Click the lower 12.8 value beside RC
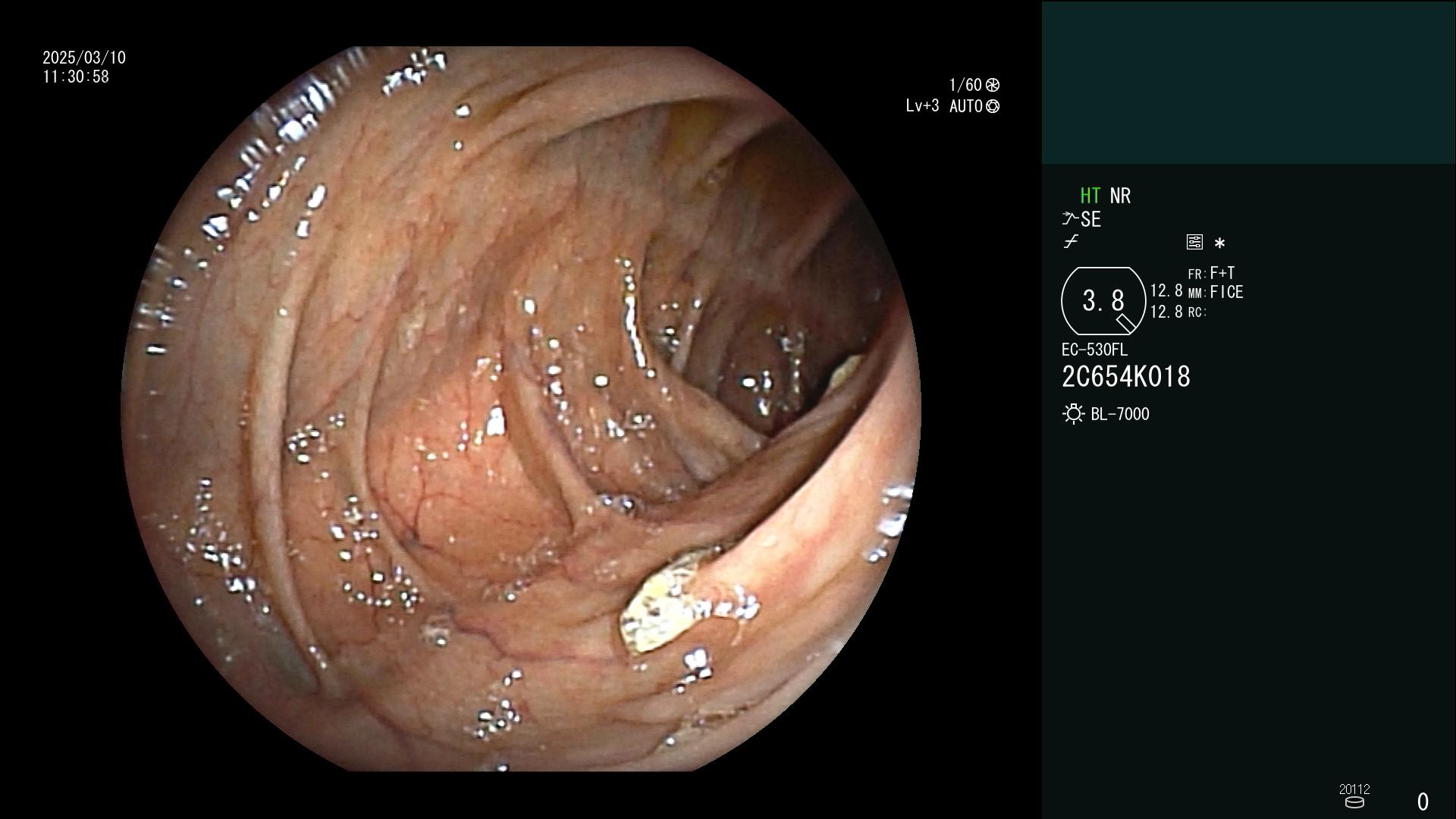 click(1166, 312)
